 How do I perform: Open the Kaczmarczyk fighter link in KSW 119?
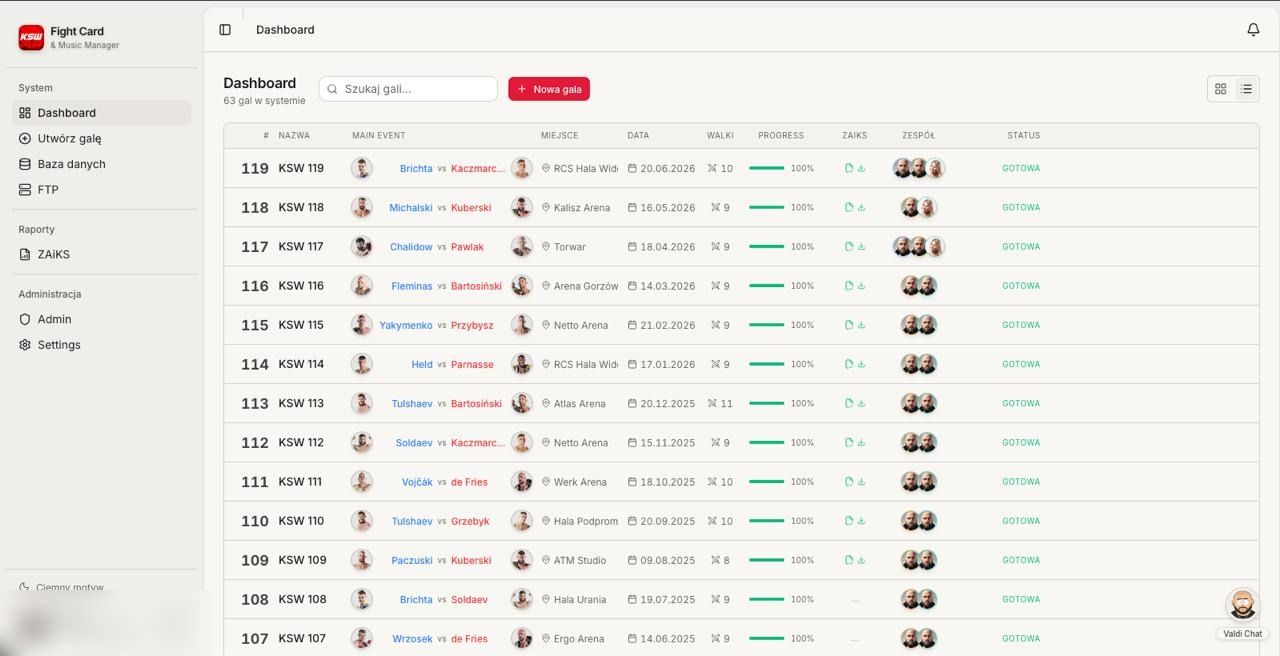point(478,168)
